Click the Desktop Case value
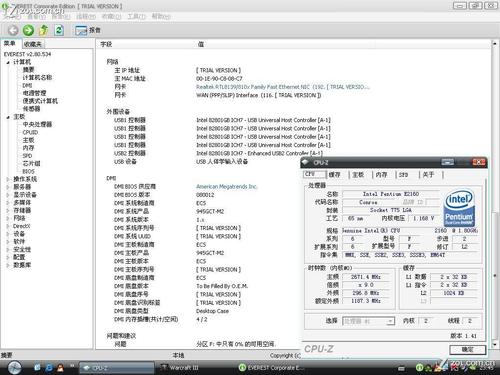 pos(212,311)
